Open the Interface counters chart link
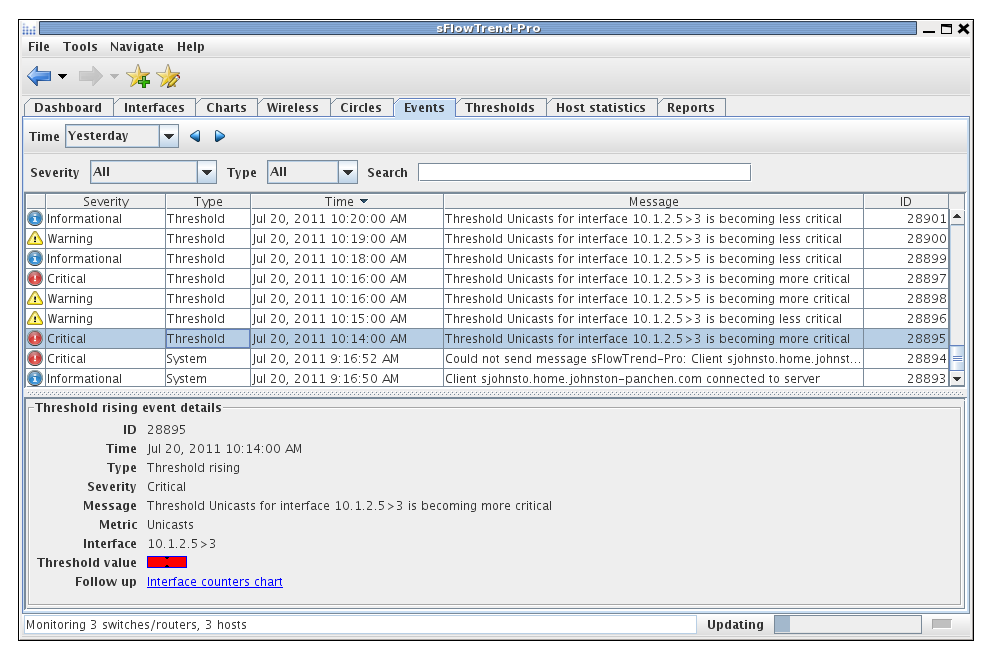993x655 pixels. 214,582
